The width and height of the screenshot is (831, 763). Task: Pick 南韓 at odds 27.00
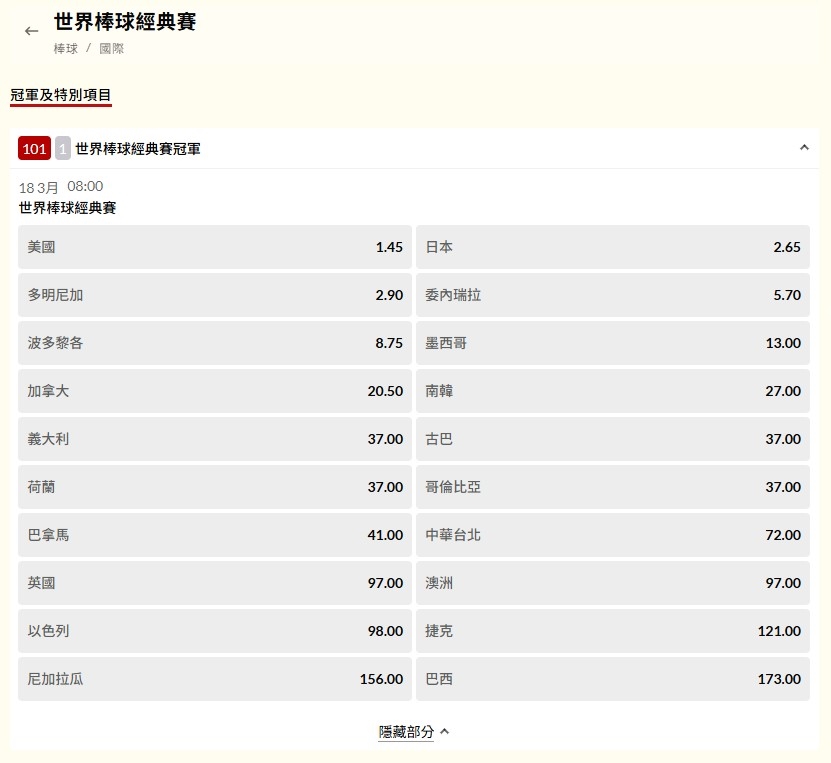pos(612,391)
